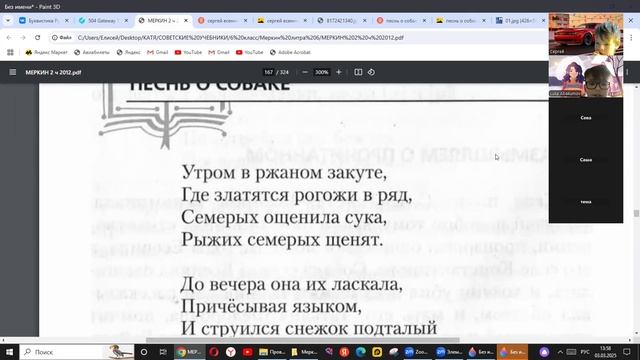The image size is (640, 360).
Task: Open Task View on the taskbar
Action: click(x=163, y=352)
